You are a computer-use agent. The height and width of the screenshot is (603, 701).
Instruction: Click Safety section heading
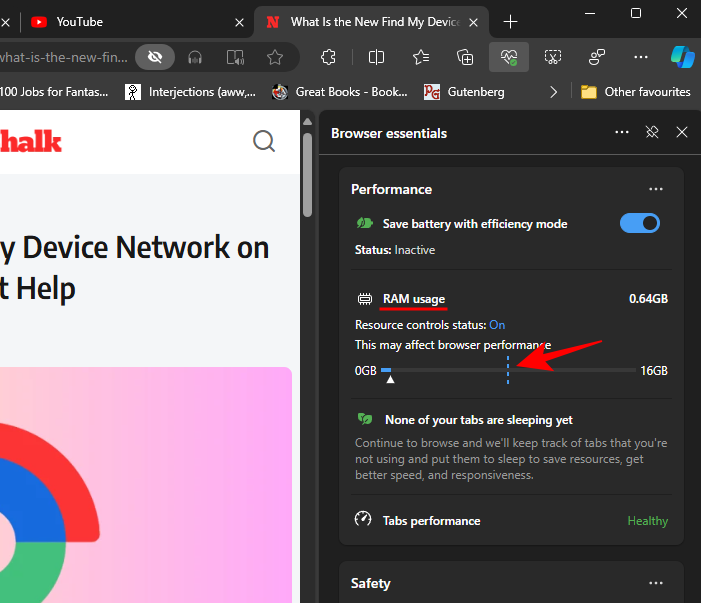click(371, 583)
